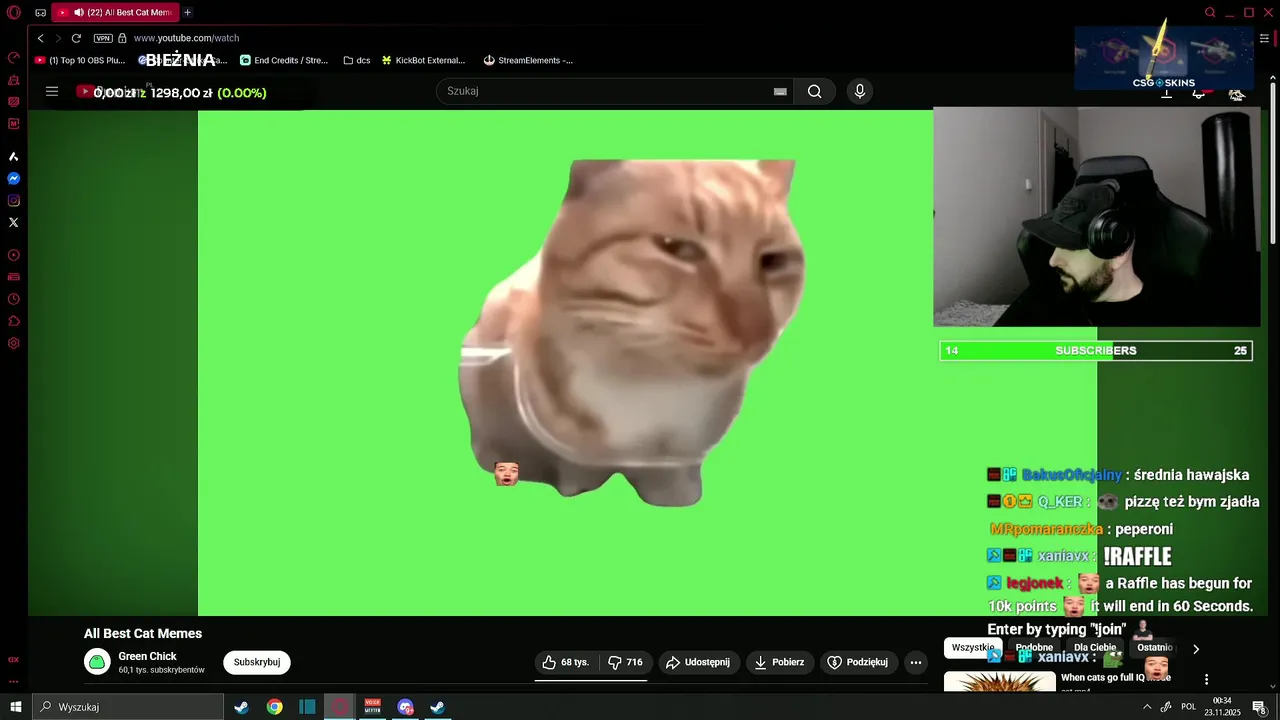The image size is (1280, 720).
Task: Open the Top 10 OBS Plu... bookmark
Action: [x=80, y=60]
